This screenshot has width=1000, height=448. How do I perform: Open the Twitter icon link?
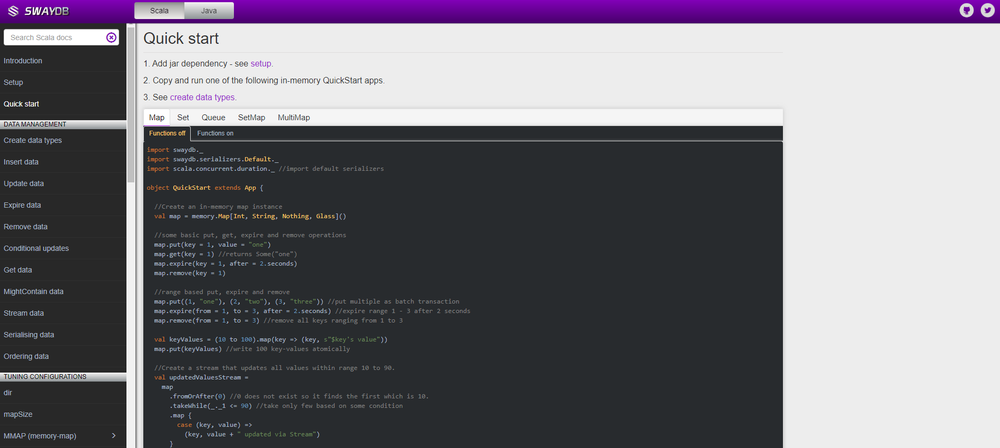coord(987,10)
